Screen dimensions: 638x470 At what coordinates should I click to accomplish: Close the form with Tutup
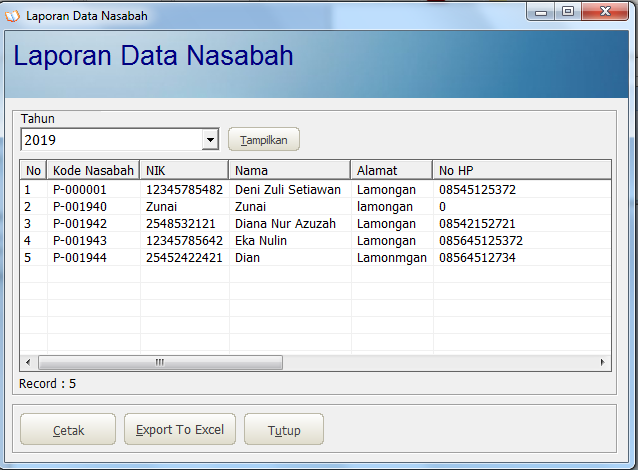click(284, 430)
